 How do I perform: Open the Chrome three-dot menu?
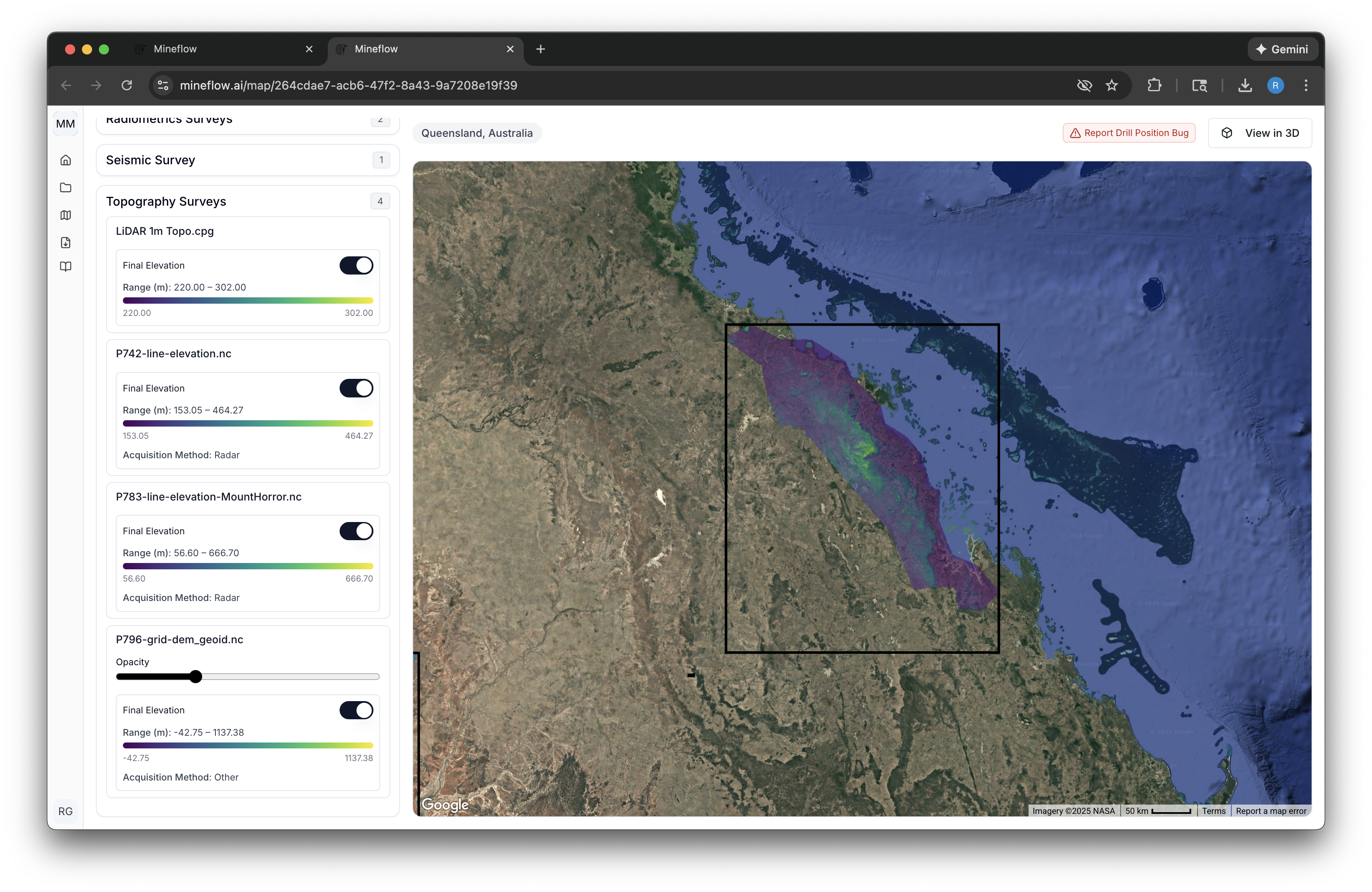(x=1306, y=85)
